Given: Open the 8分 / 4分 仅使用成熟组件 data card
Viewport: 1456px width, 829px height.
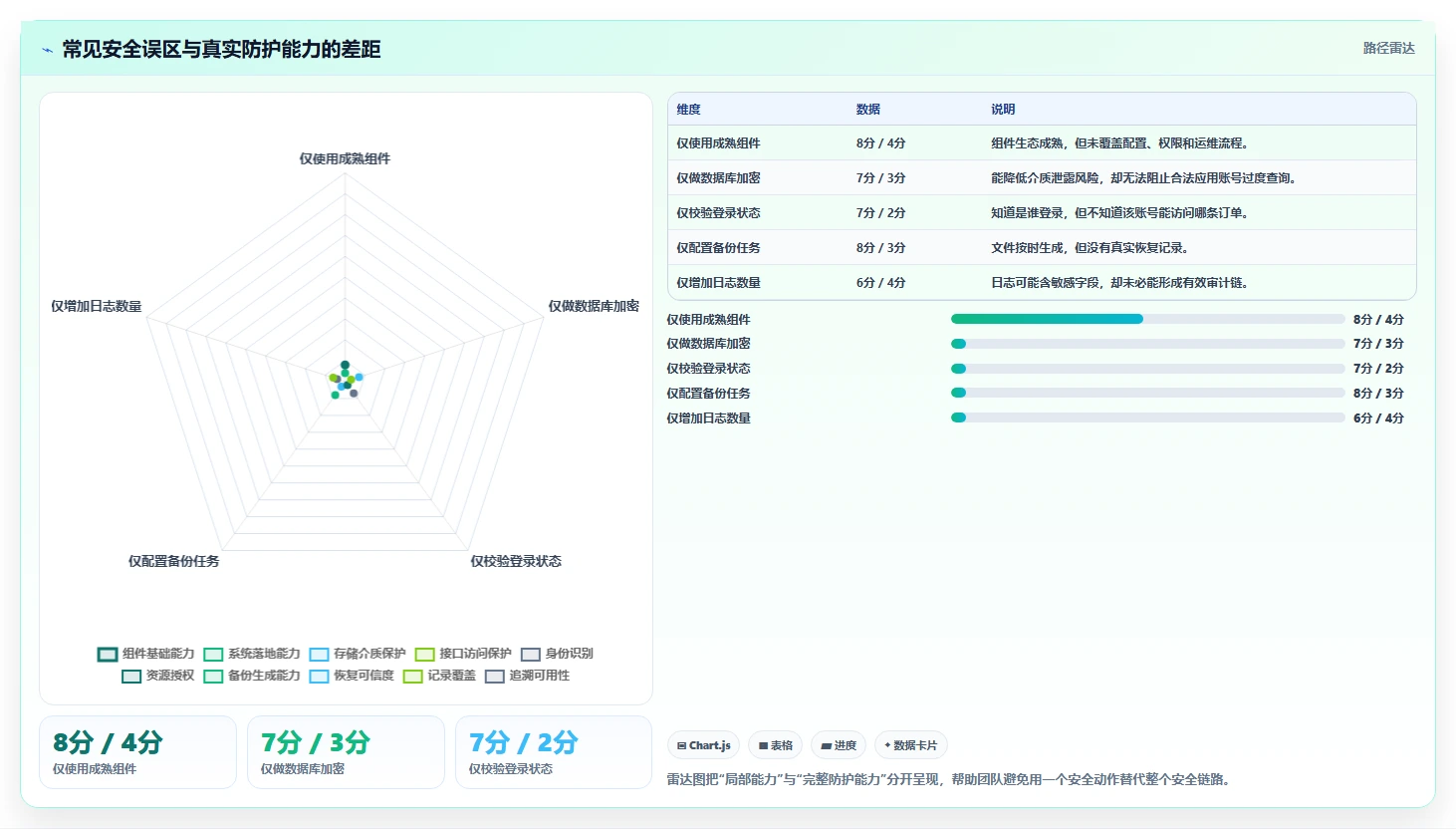Looking at the screenshot, I should 137,752.
